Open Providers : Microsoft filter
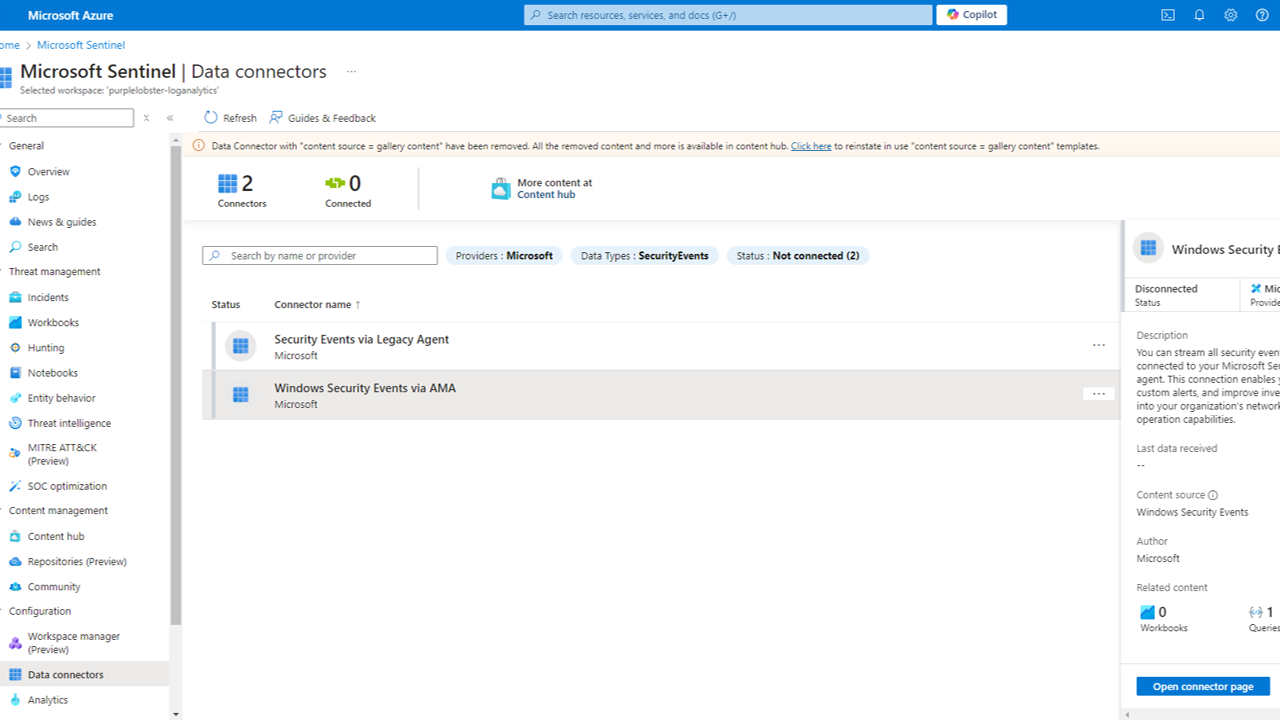 [504, 256]
